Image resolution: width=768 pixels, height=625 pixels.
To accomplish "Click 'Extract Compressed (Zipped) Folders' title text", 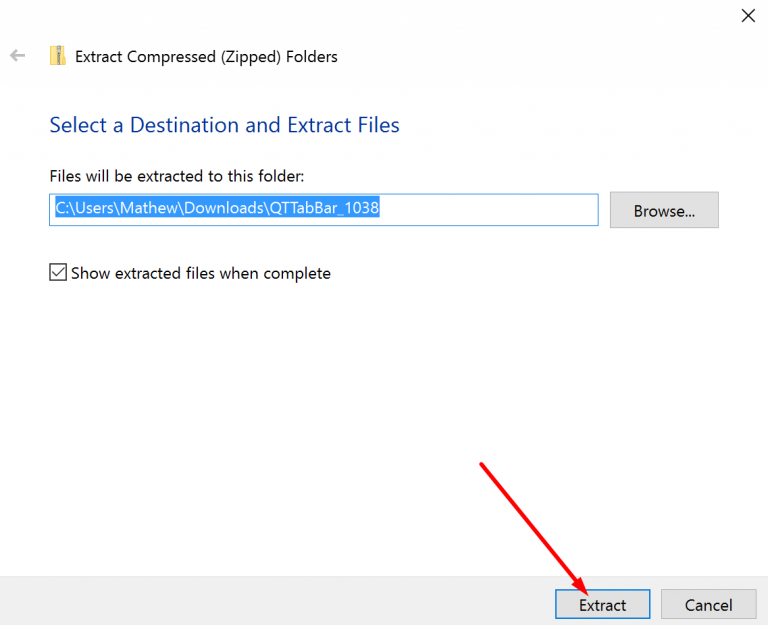I will point(206,57).
